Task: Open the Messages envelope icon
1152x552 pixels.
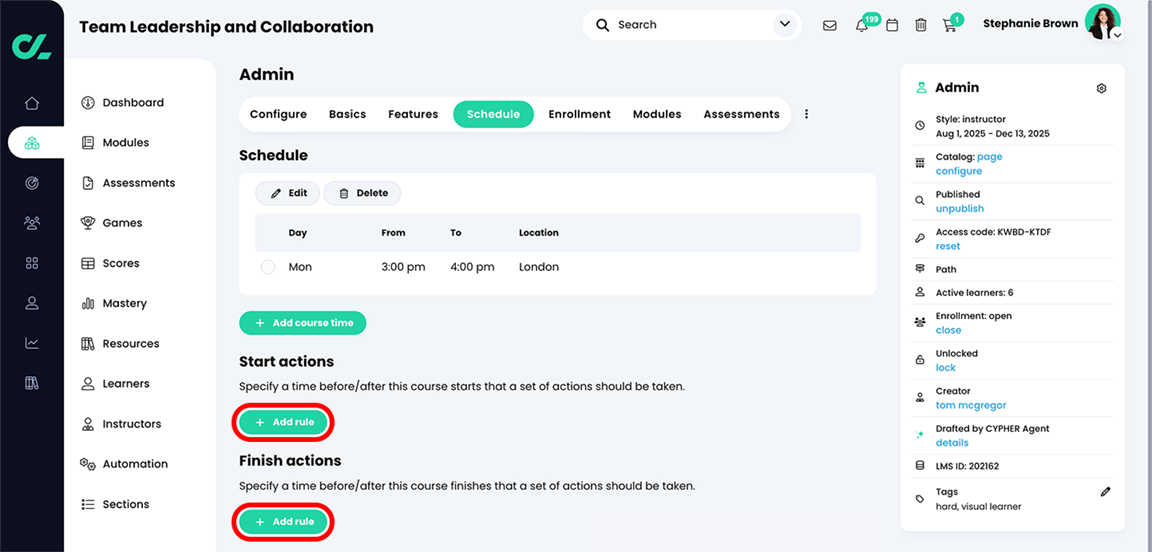Action: pyautogui.click(x=829, y=25)
